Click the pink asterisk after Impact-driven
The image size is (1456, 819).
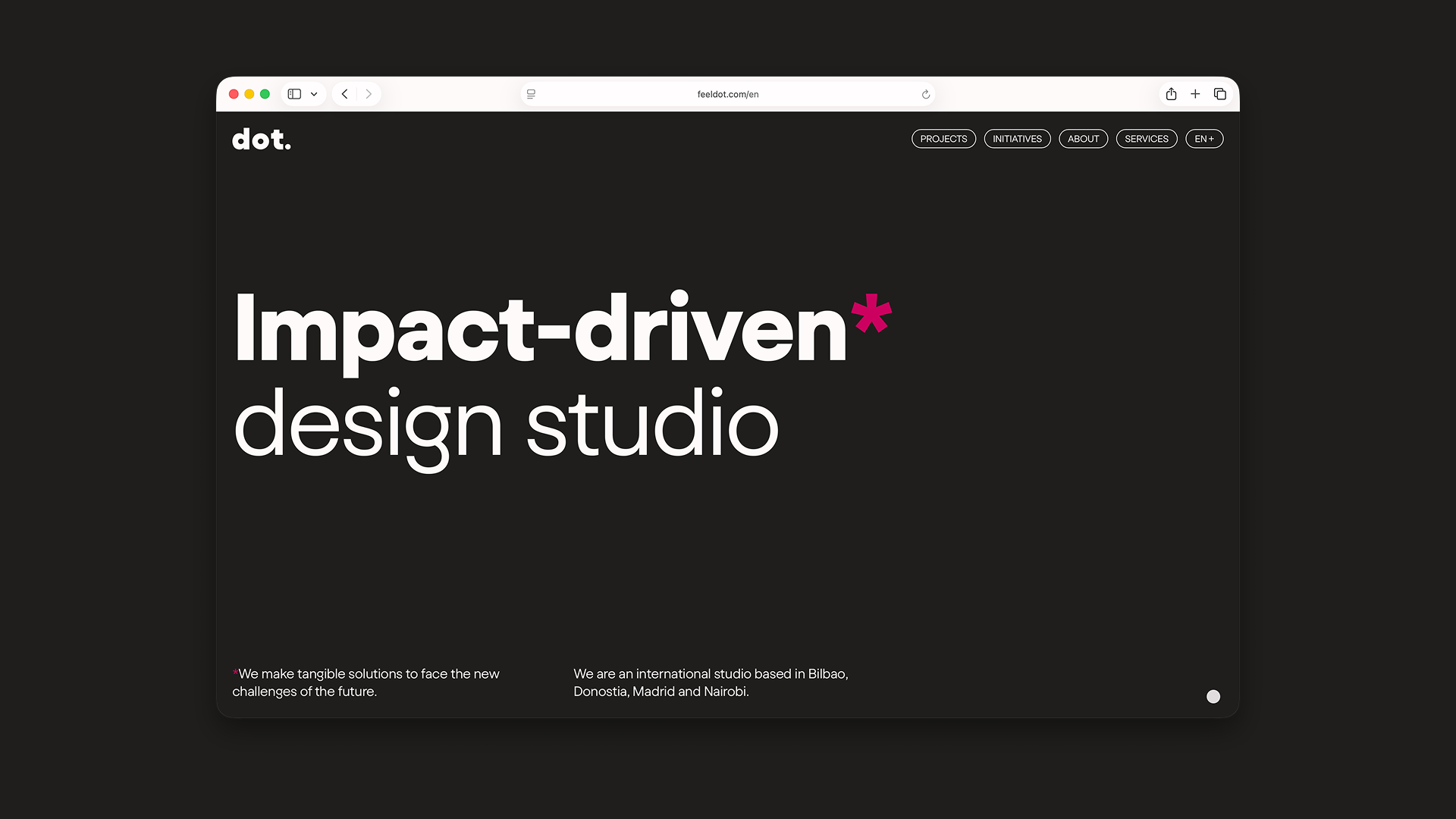pyautogui.click(x=871, y=314)
